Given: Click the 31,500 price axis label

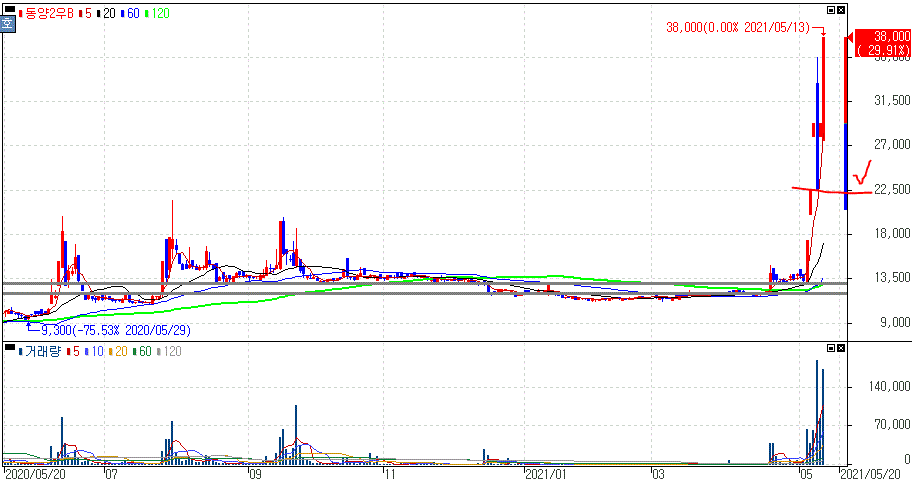Looking at the screenshot, I should click(892, 101).
